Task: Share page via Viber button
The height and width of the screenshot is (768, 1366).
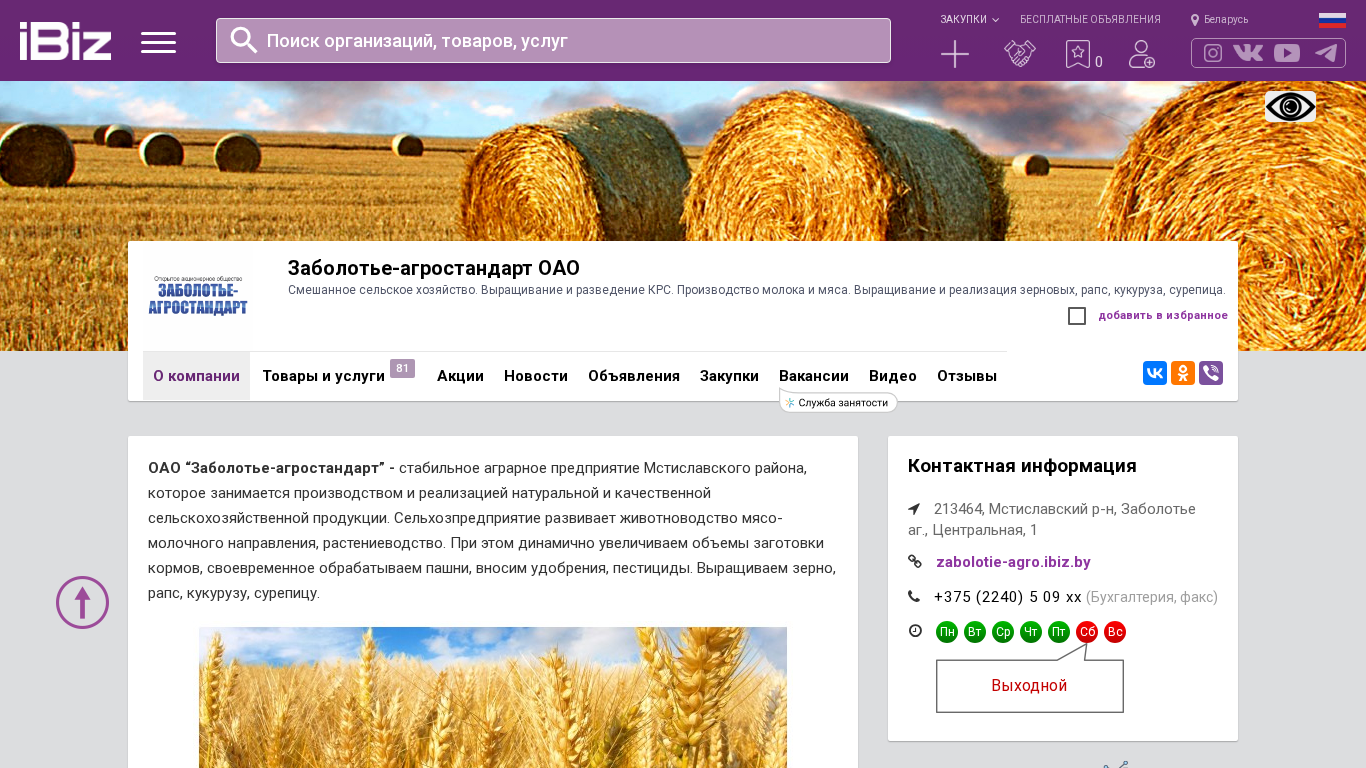Action: (x=1211, y=373)
